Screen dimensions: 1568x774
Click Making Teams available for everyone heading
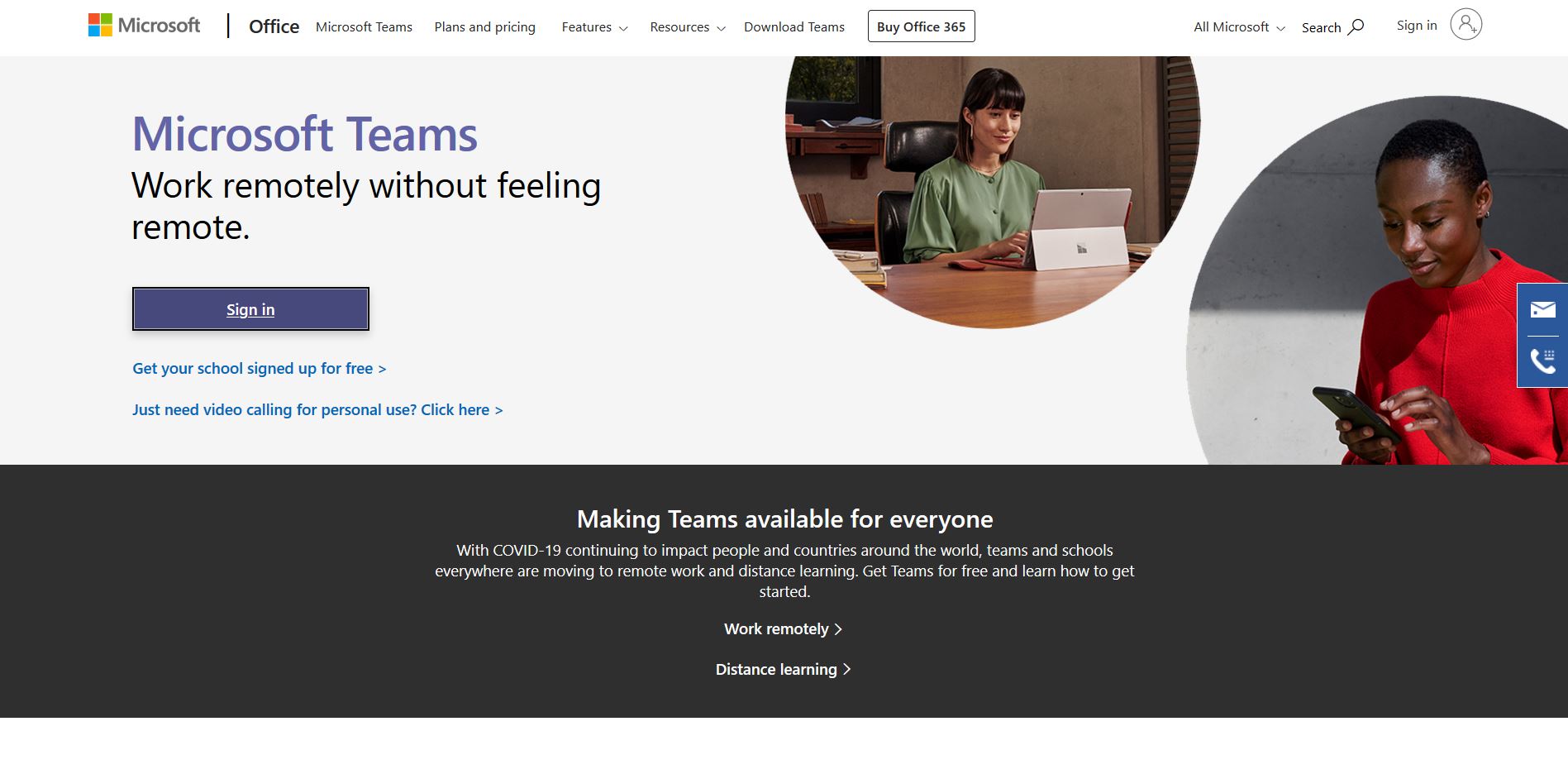click(784, 519)
